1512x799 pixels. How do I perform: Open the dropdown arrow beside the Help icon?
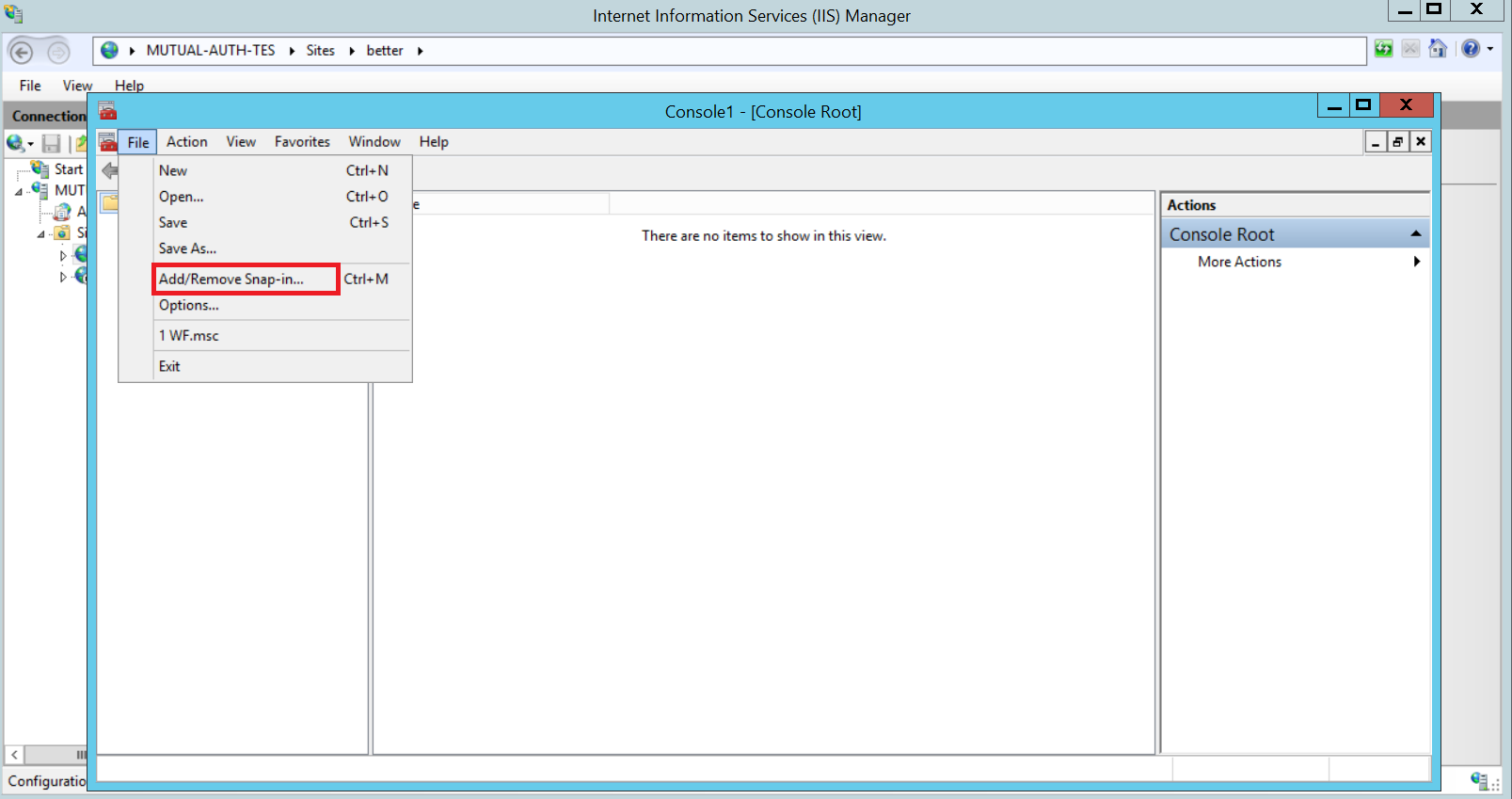click(1489, 49)
